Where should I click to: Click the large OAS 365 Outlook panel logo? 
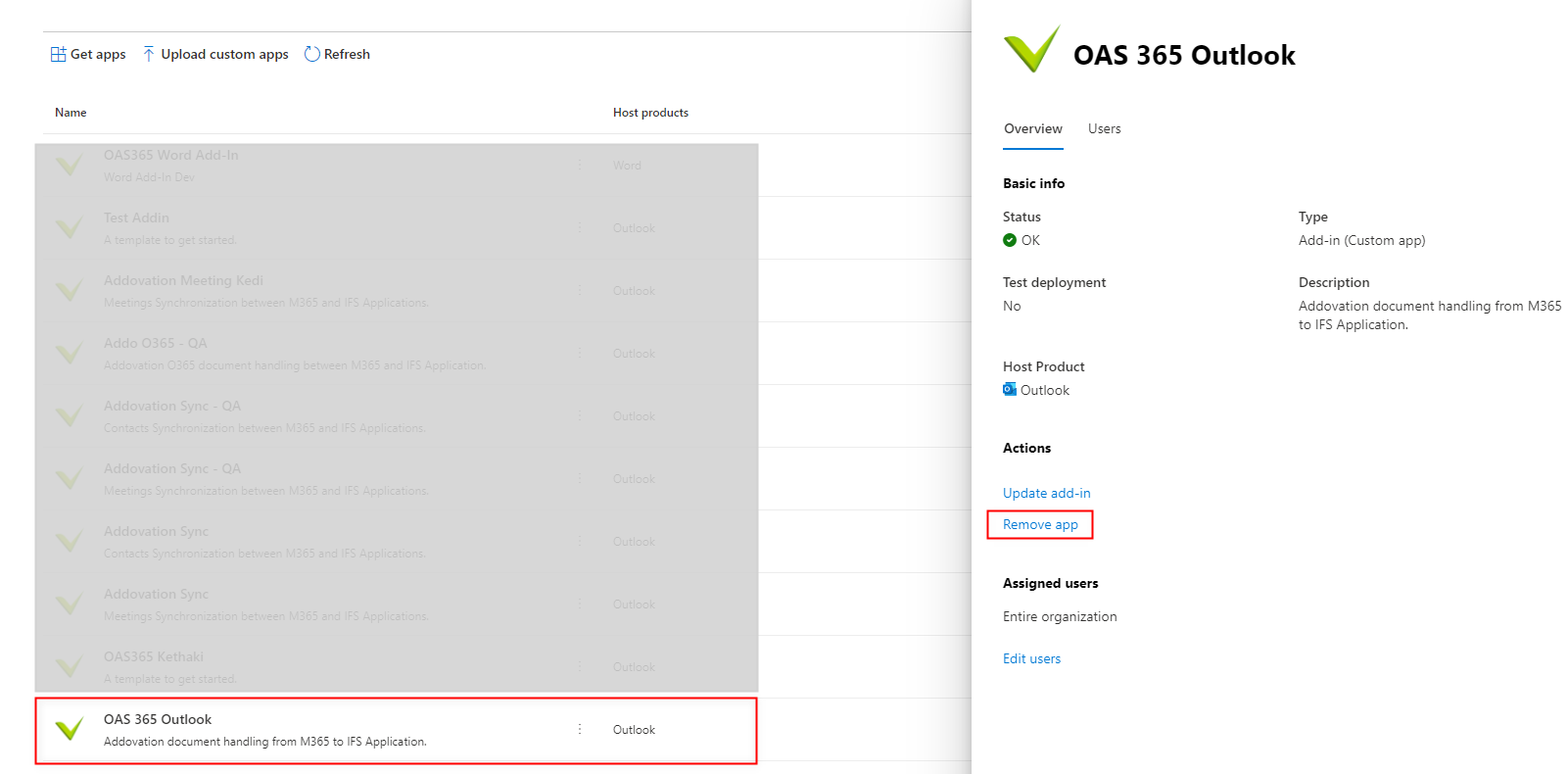[x=1032, y=49]
